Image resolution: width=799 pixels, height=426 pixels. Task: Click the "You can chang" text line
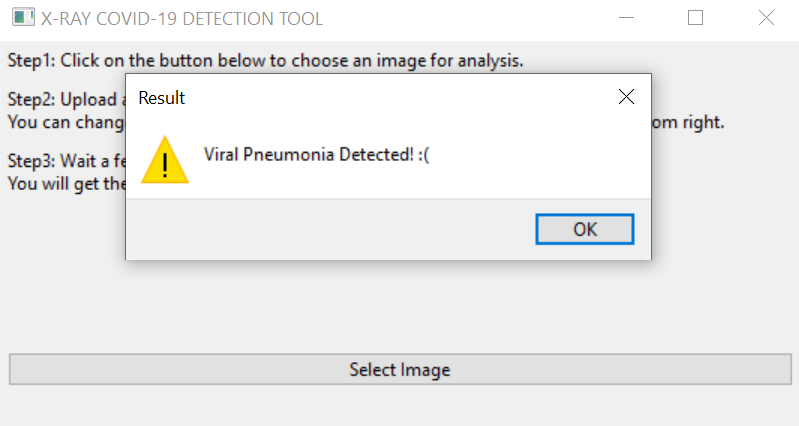(66, 123)
